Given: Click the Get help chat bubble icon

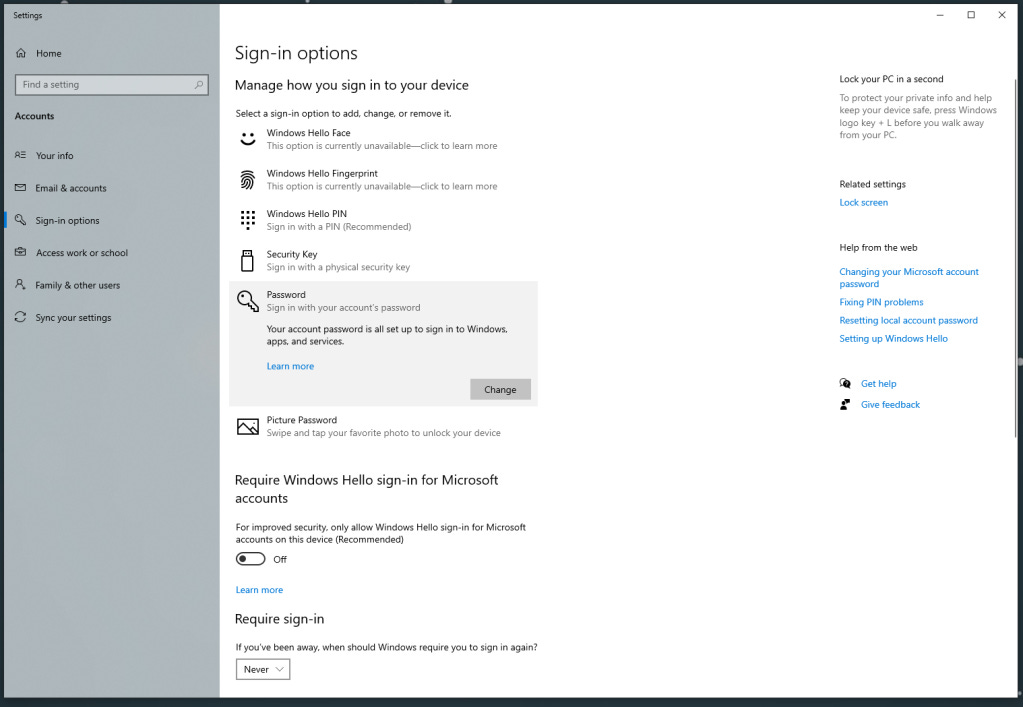Looking at the screenshot, I should (846, 384).
